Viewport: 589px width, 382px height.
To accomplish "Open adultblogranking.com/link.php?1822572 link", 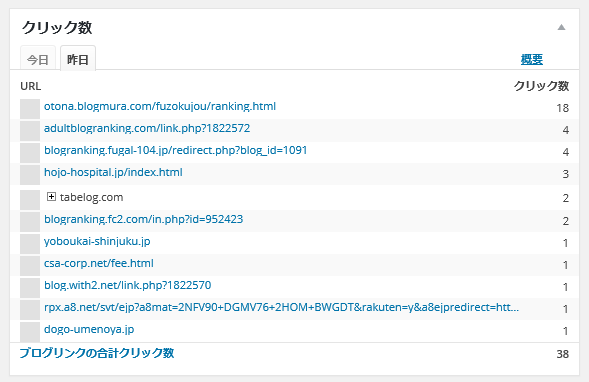I will click(x=147, y=128).
